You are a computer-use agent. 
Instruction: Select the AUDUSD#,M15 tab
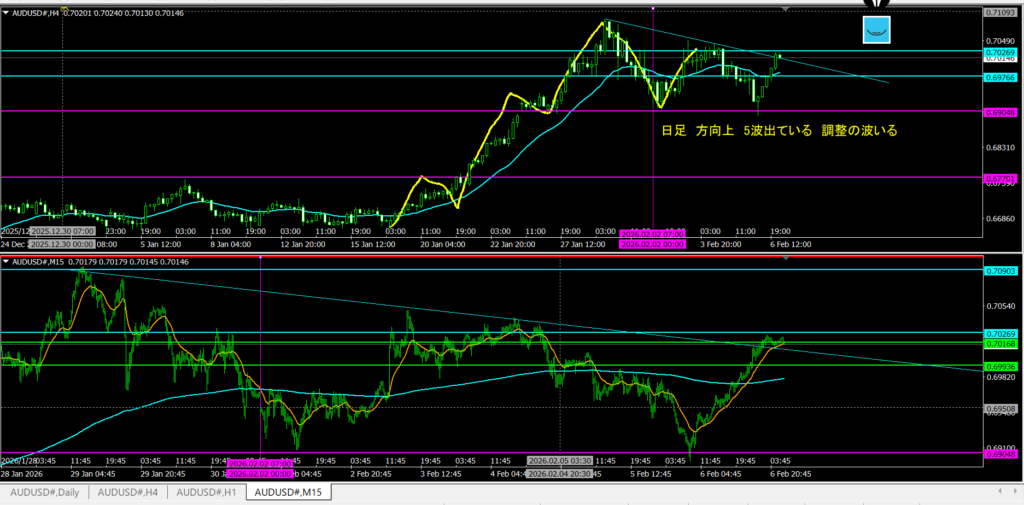tap(290, 492)
